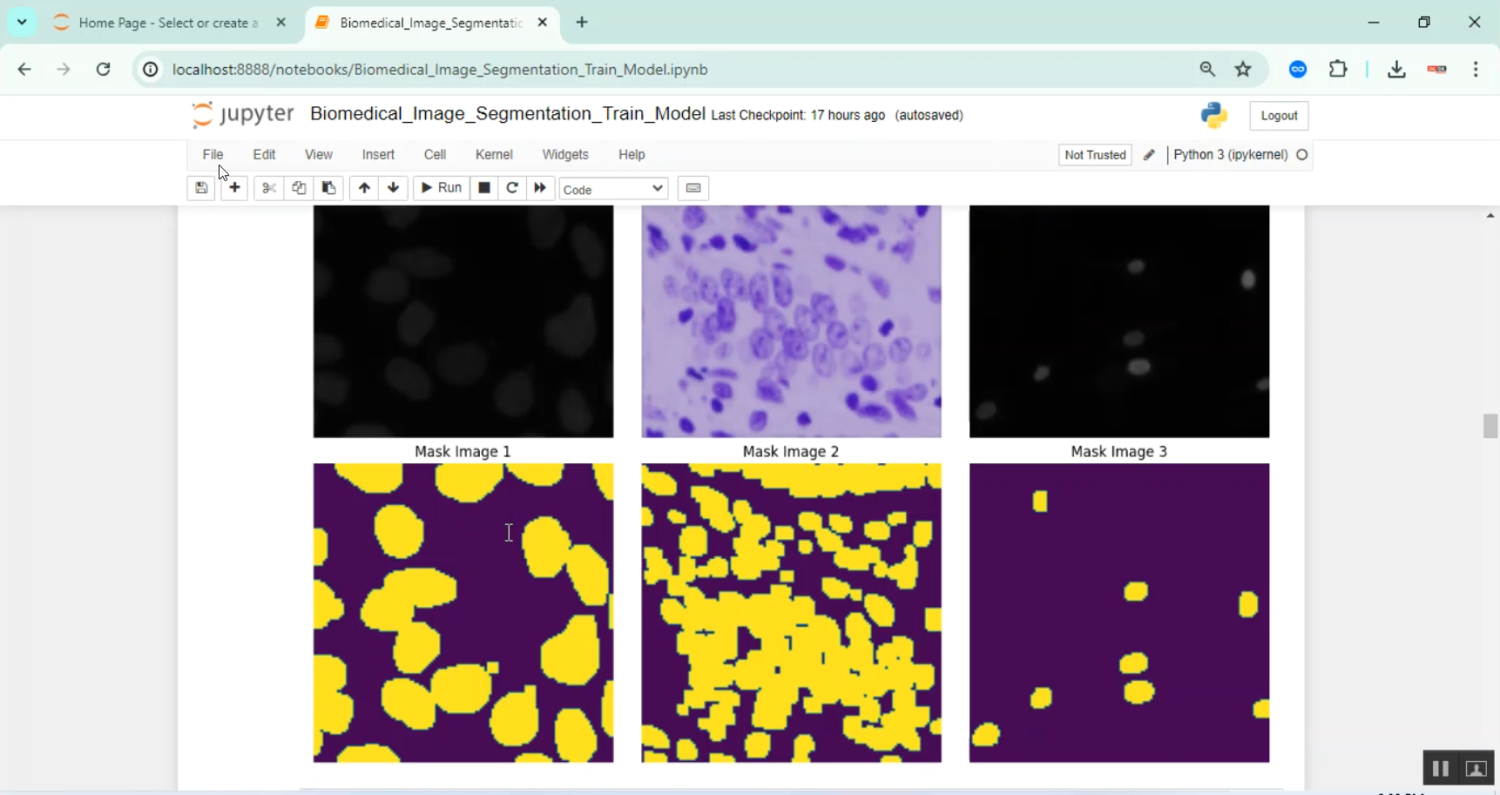Open the Kernel menu
This screenshot has width=1500, height=795.
tap(494, 155)
